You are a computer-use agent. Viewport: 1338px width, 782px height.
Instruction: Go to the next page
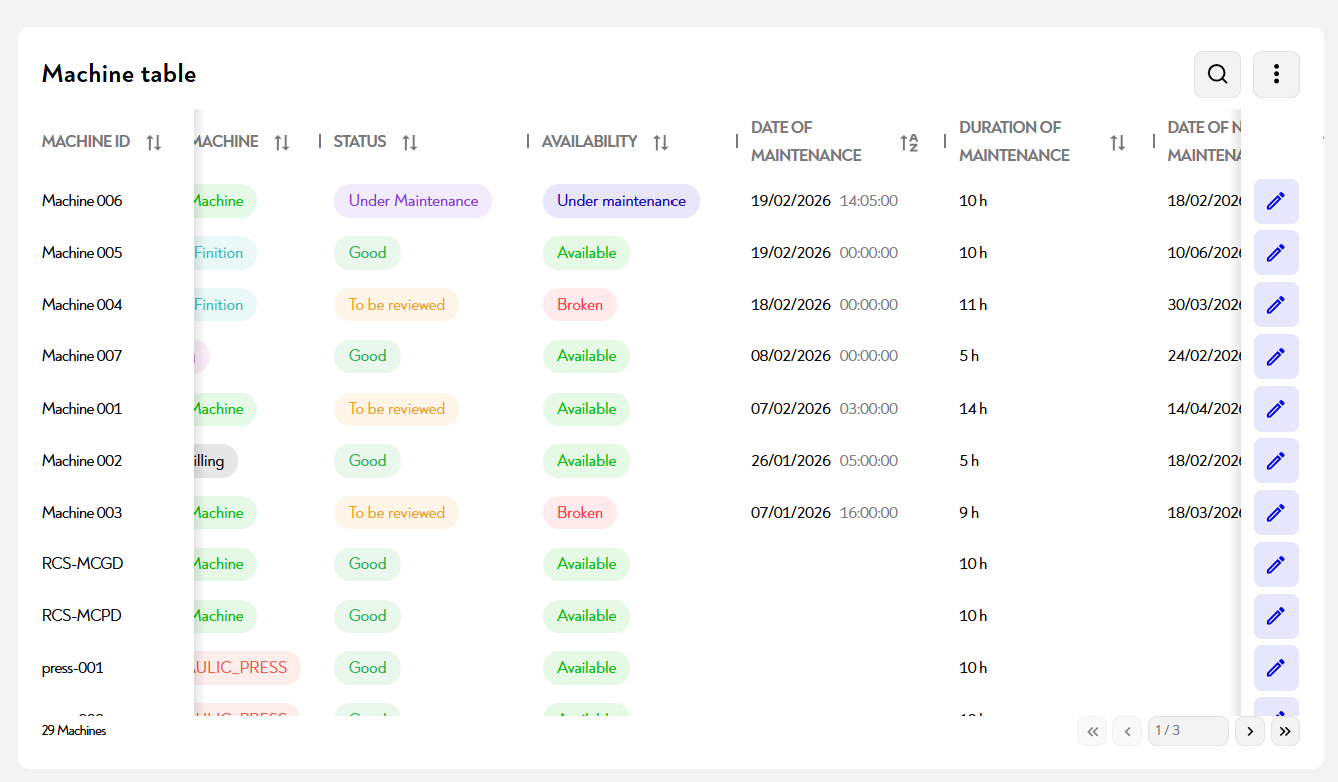[x=1250, y=731]
